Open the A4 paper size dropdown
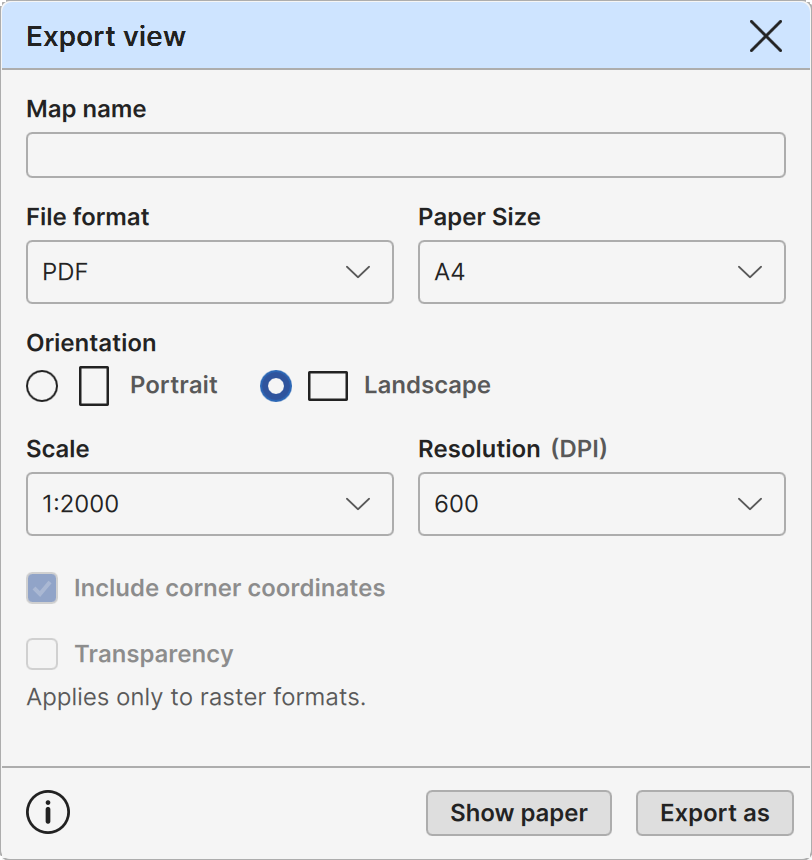The image size is (812, 860). point(602,272)
